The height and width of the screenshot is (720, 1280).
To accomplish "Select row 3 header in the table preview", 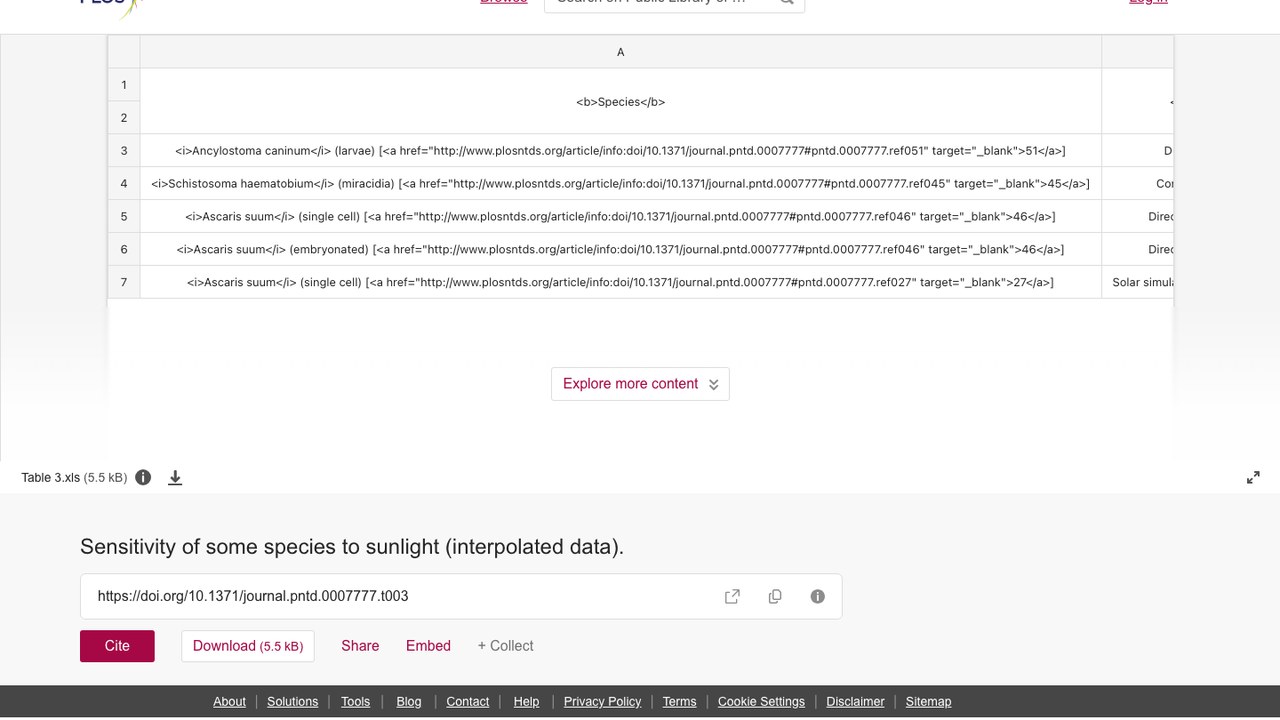I will tap(124, 151).
